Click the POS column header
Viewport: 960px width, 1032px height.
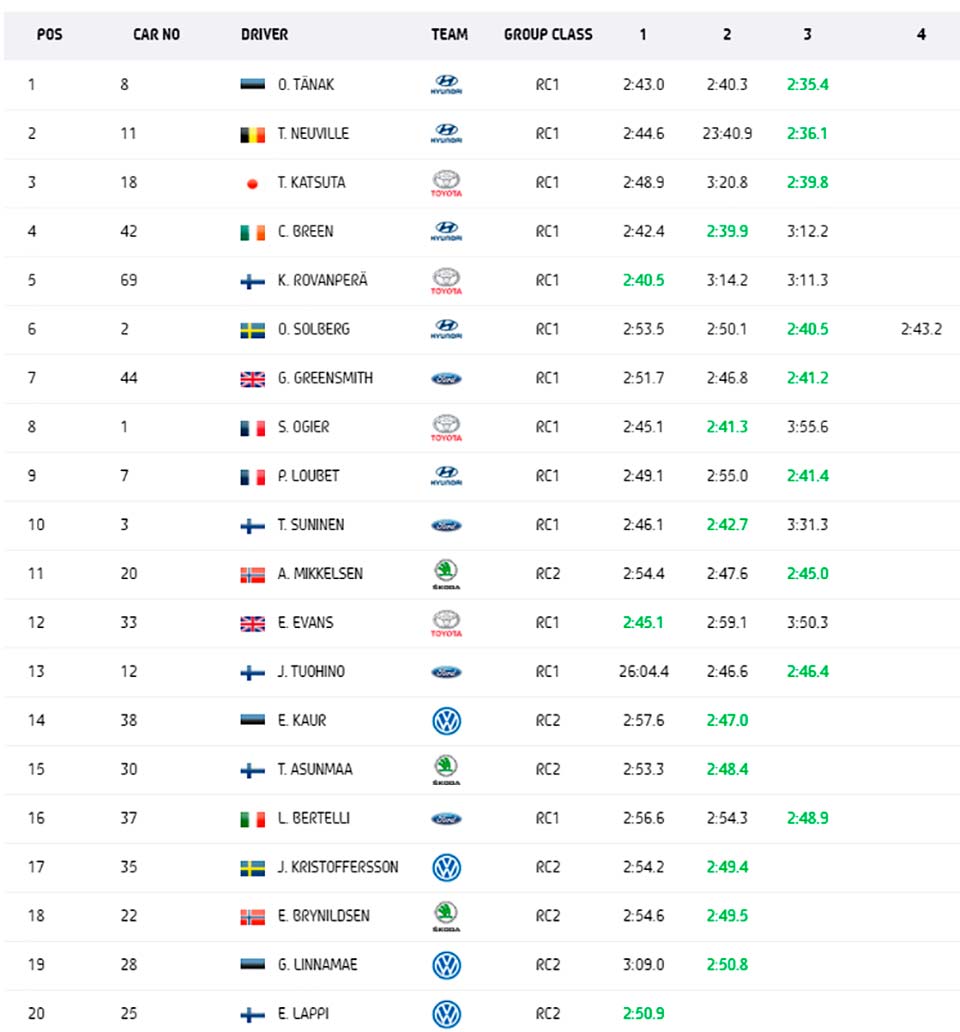[x=49, y=34]
